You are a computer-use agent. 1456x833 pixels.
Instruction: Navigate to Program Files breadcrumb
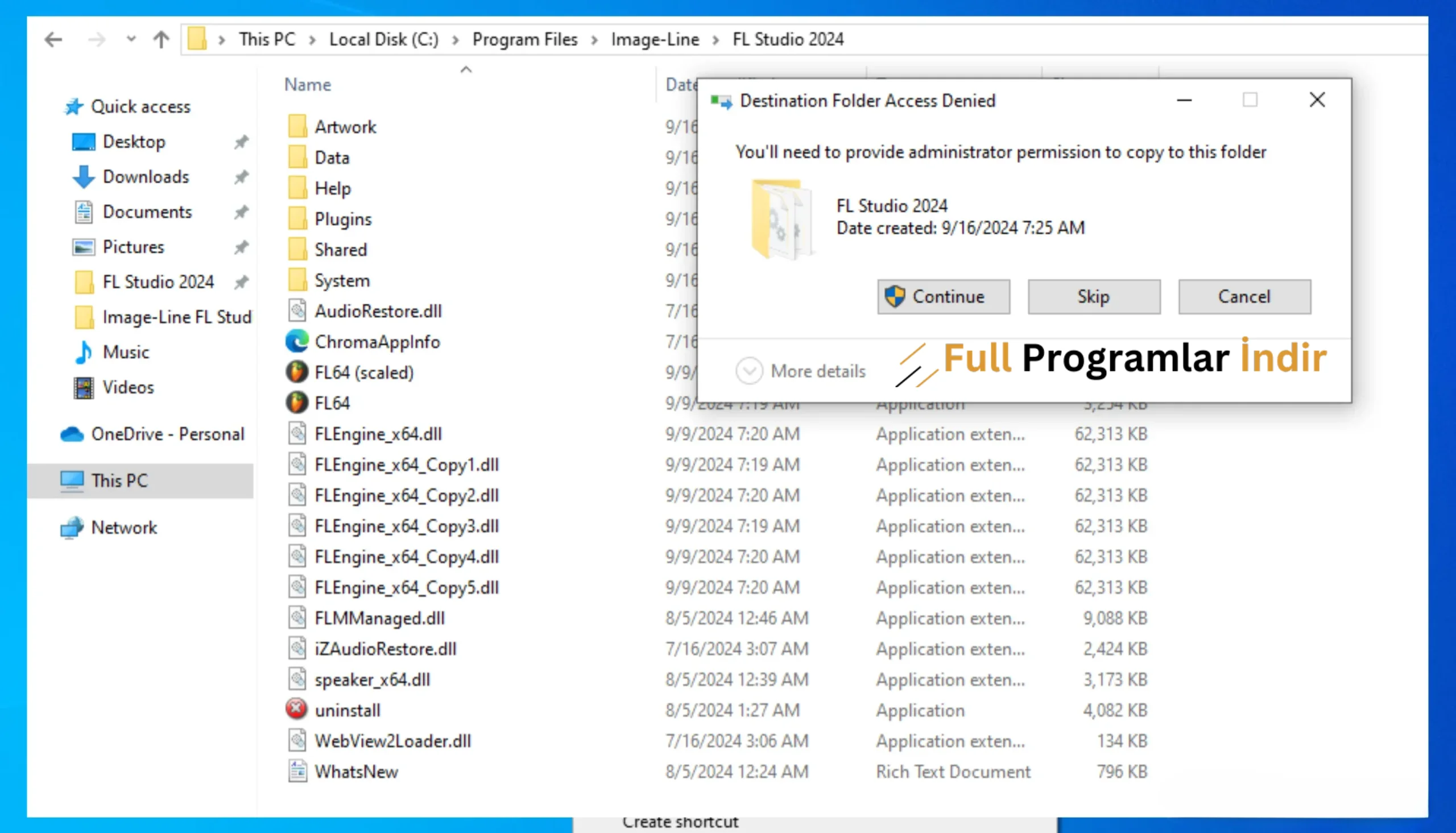point(524,39)
